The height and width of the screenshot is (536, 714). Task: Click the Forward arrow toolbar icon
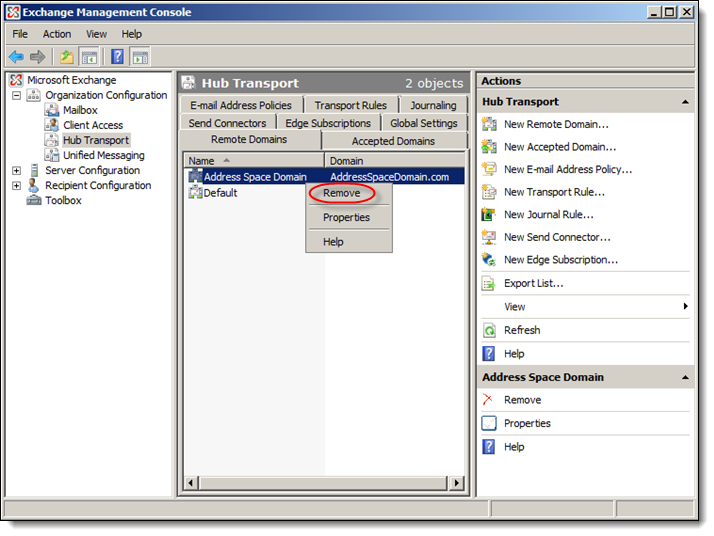point(37,57)
